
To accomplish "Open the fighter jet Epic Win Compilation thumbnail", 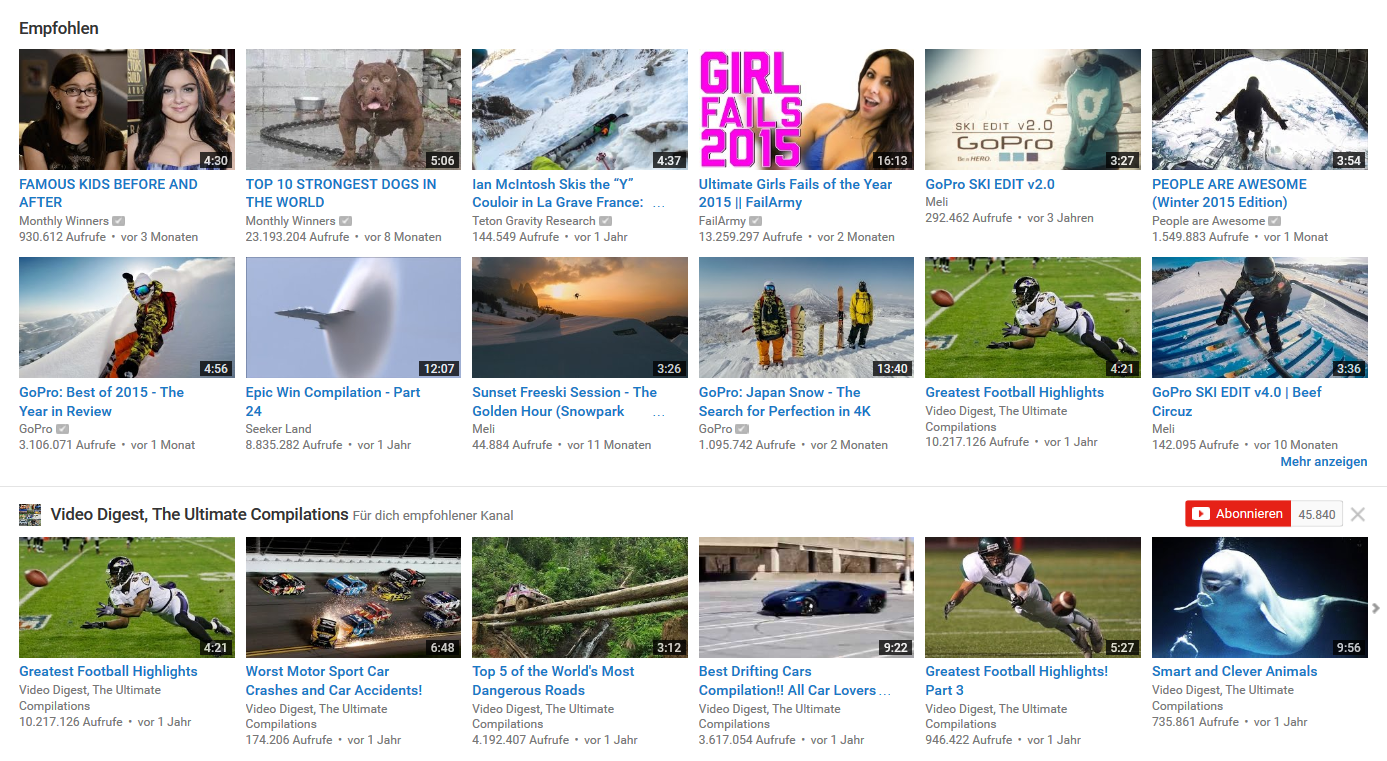I will pos(354,318).
